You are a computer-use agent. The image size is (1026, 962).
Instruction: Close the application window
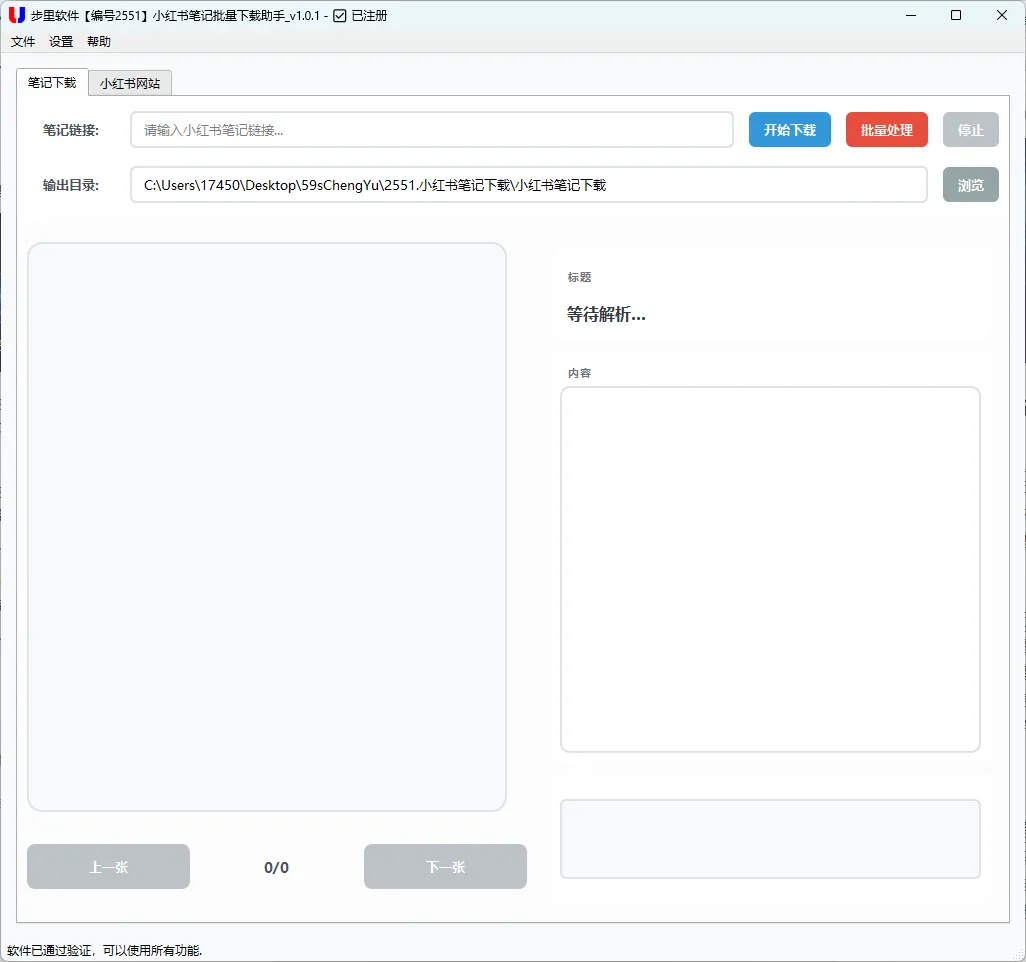[x=1002, y=15]
